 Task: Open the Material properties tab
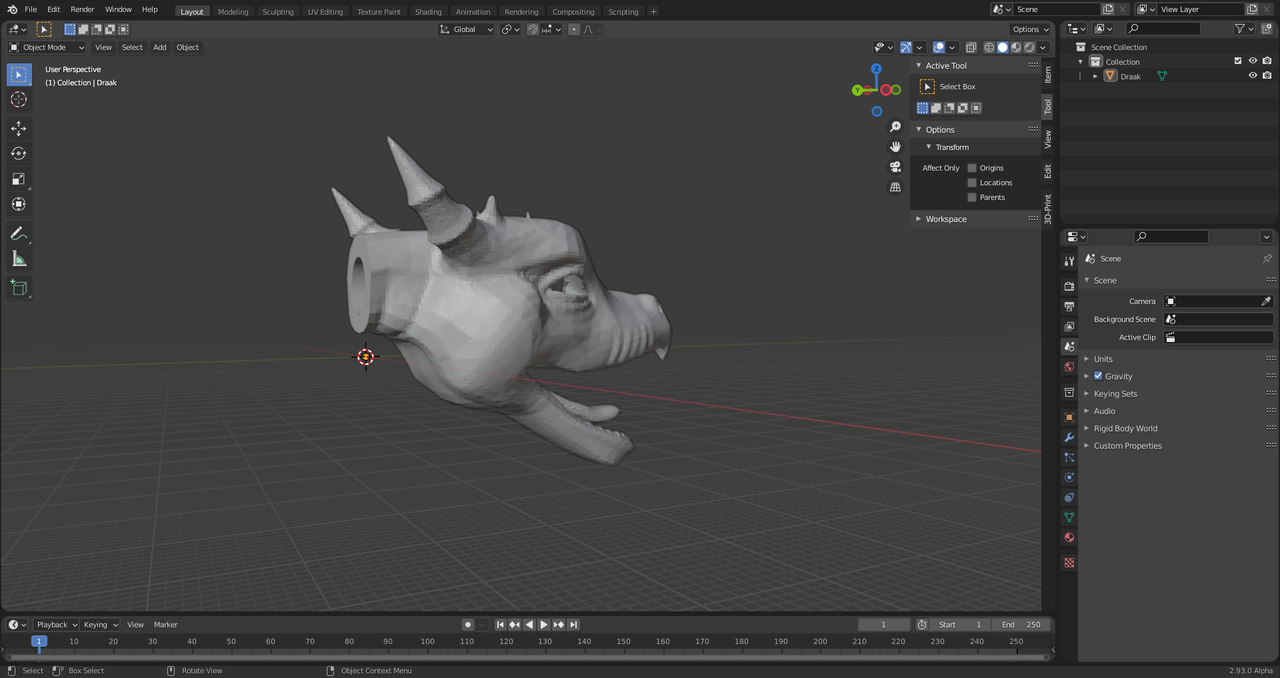coord(1069,537)
